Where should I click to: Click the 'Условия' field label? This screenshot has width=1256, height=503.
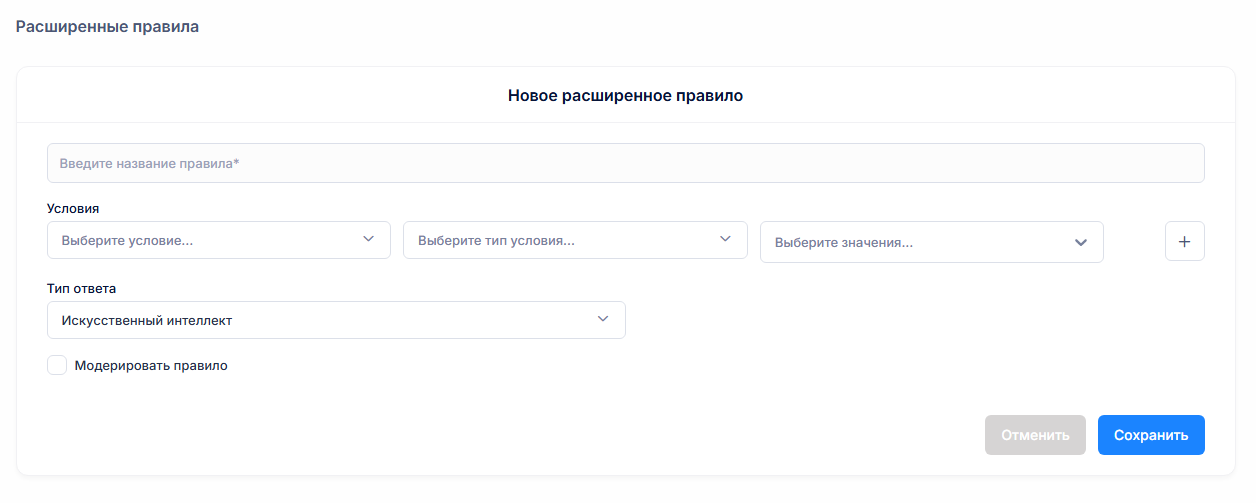coord(73,209)
